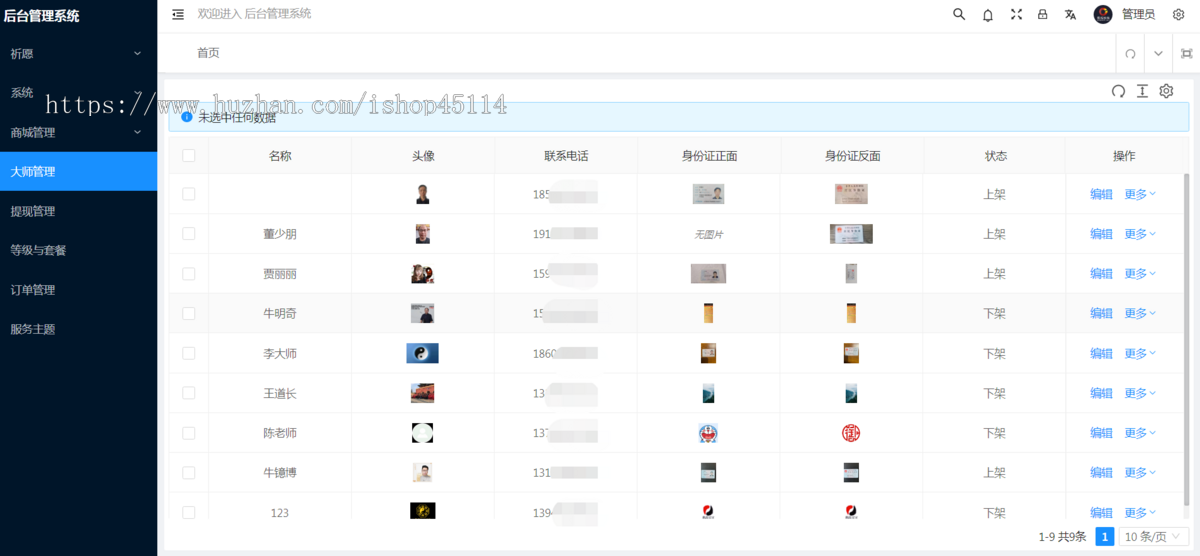Reload the current tab via tab-bar refresh icon
The image size is (1200, 556).
tap(1131, 53)
